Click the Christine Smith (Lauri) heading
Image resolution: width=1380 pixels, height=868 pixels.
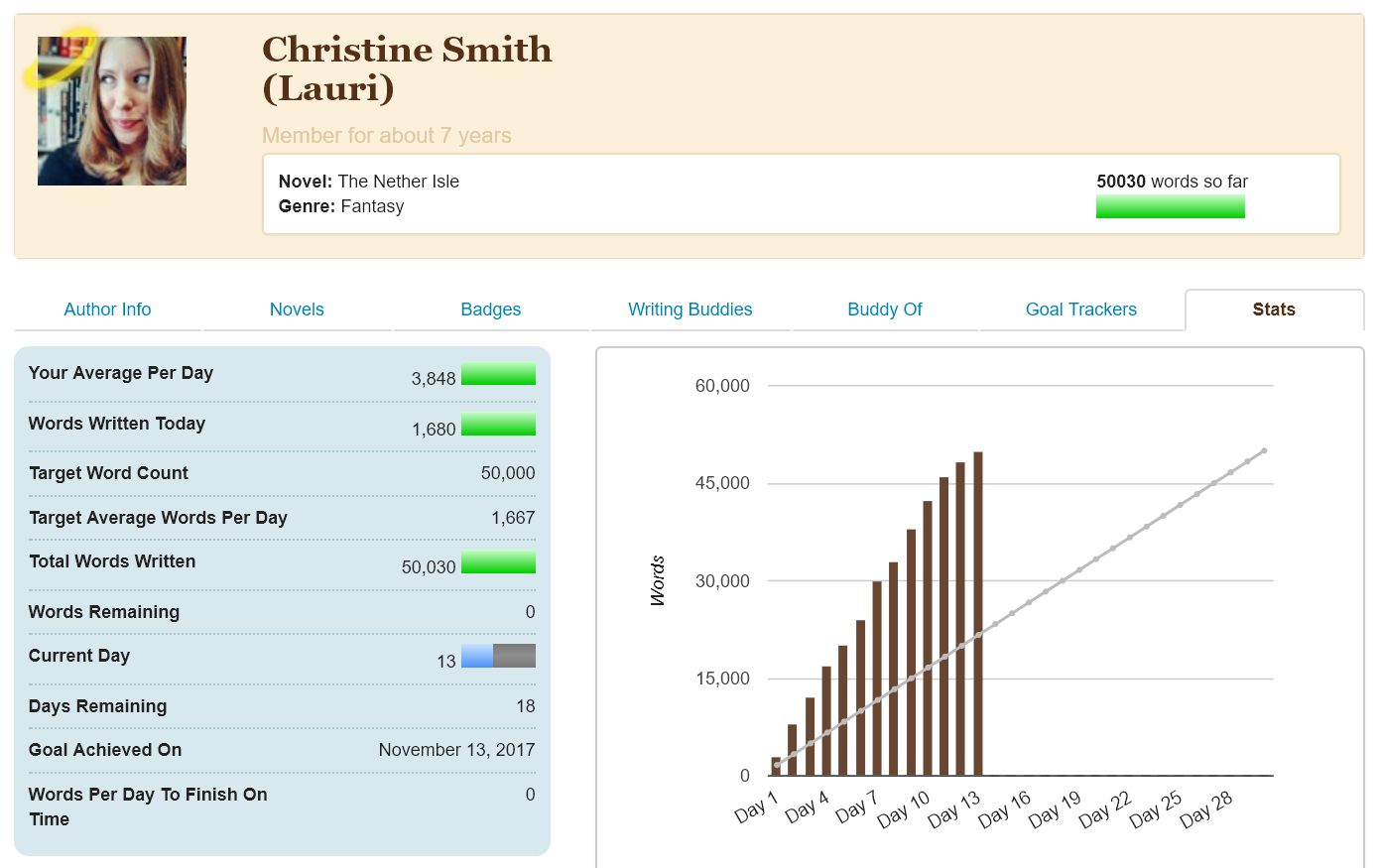407,68
